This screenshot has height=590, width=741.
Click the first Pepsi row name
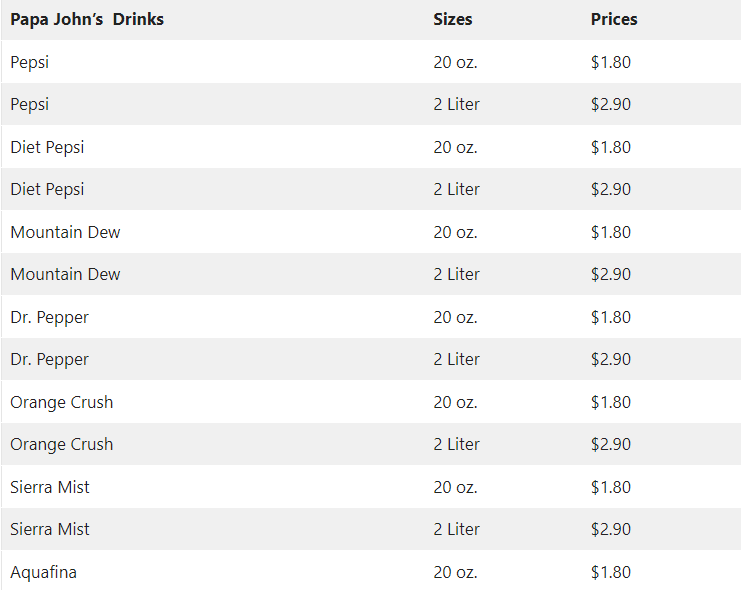[29, 62]
